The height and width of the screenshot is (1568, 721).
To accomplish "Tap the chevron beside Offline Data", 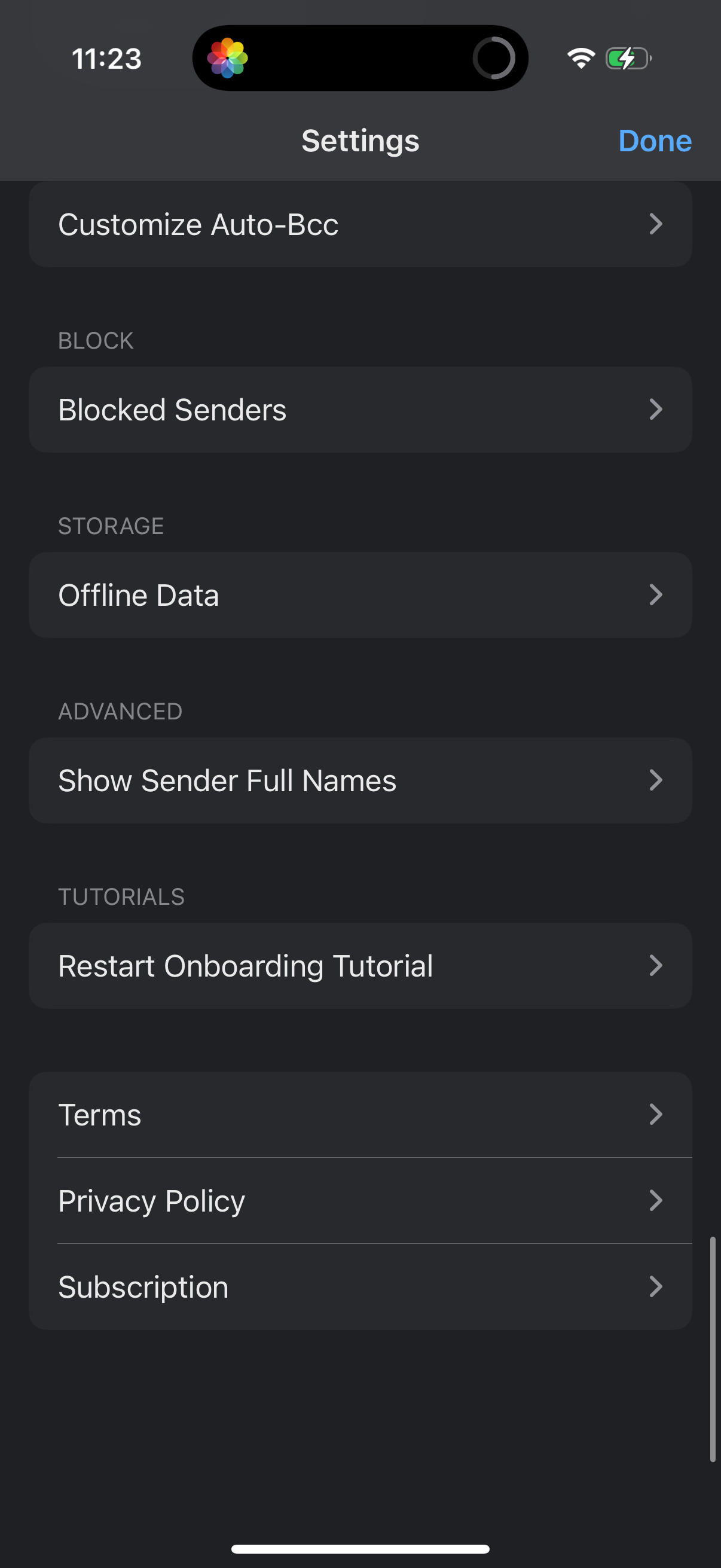I will click(655, 595).
